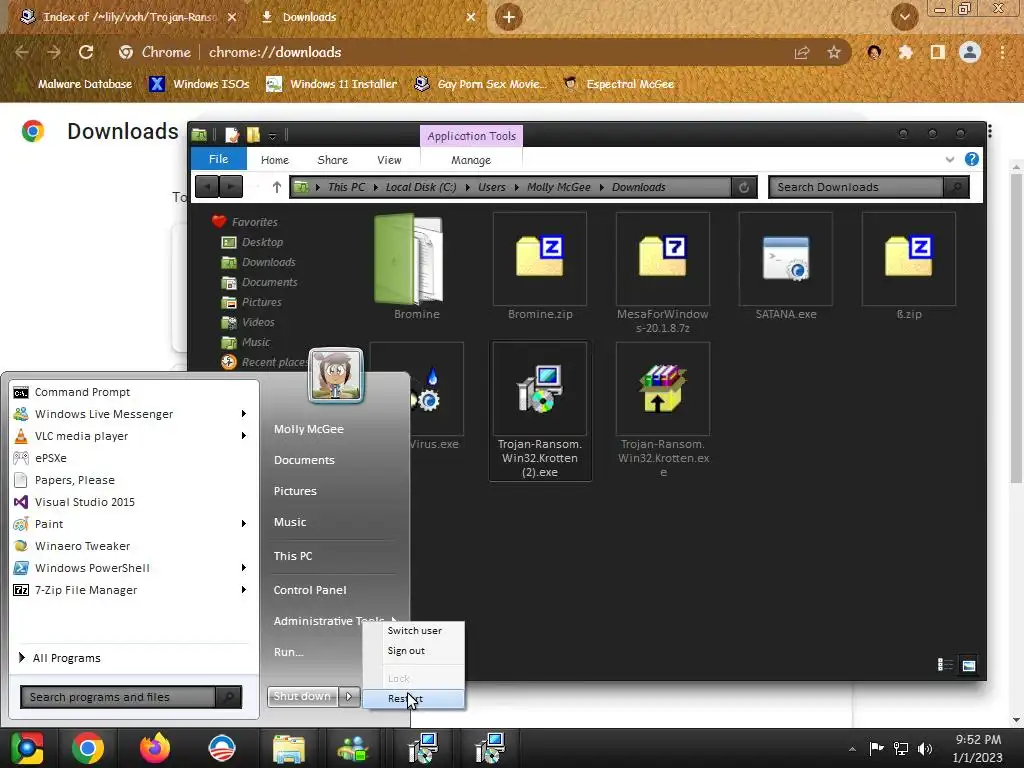The height and width of the screenshot is (768, 1024).
Task: Open All Programs list
Action: pos(60,658)
